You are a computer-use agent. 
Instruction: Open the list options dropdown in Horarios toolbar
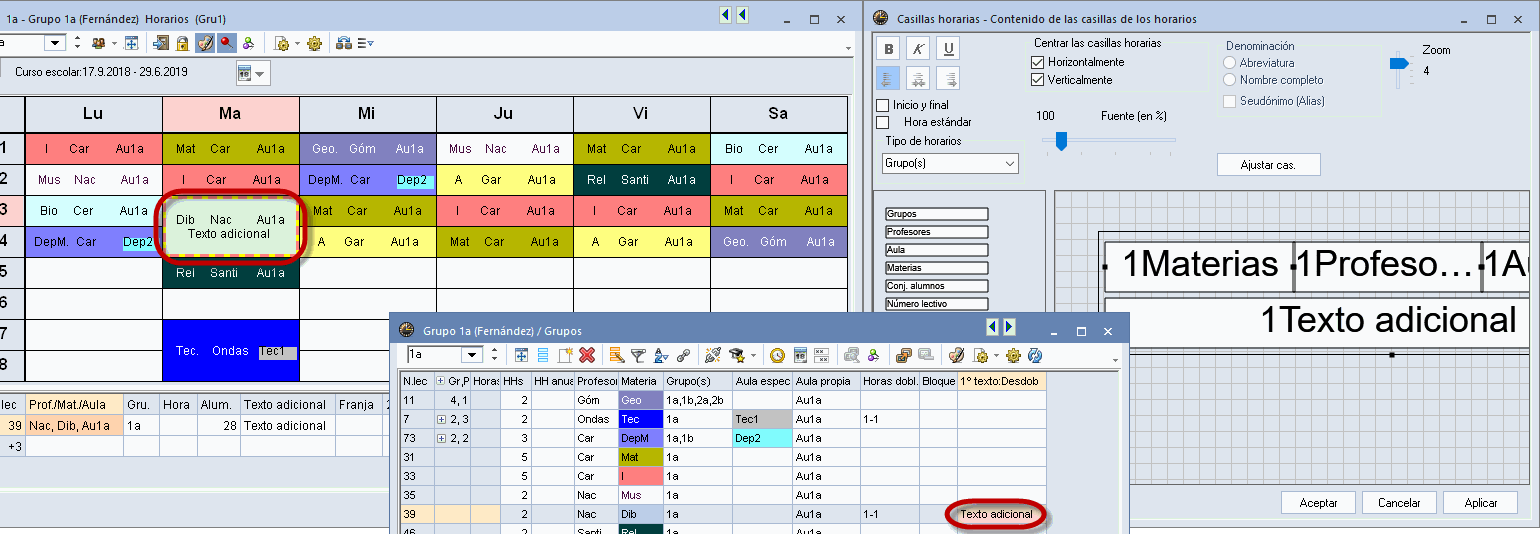tap(365, 43)
